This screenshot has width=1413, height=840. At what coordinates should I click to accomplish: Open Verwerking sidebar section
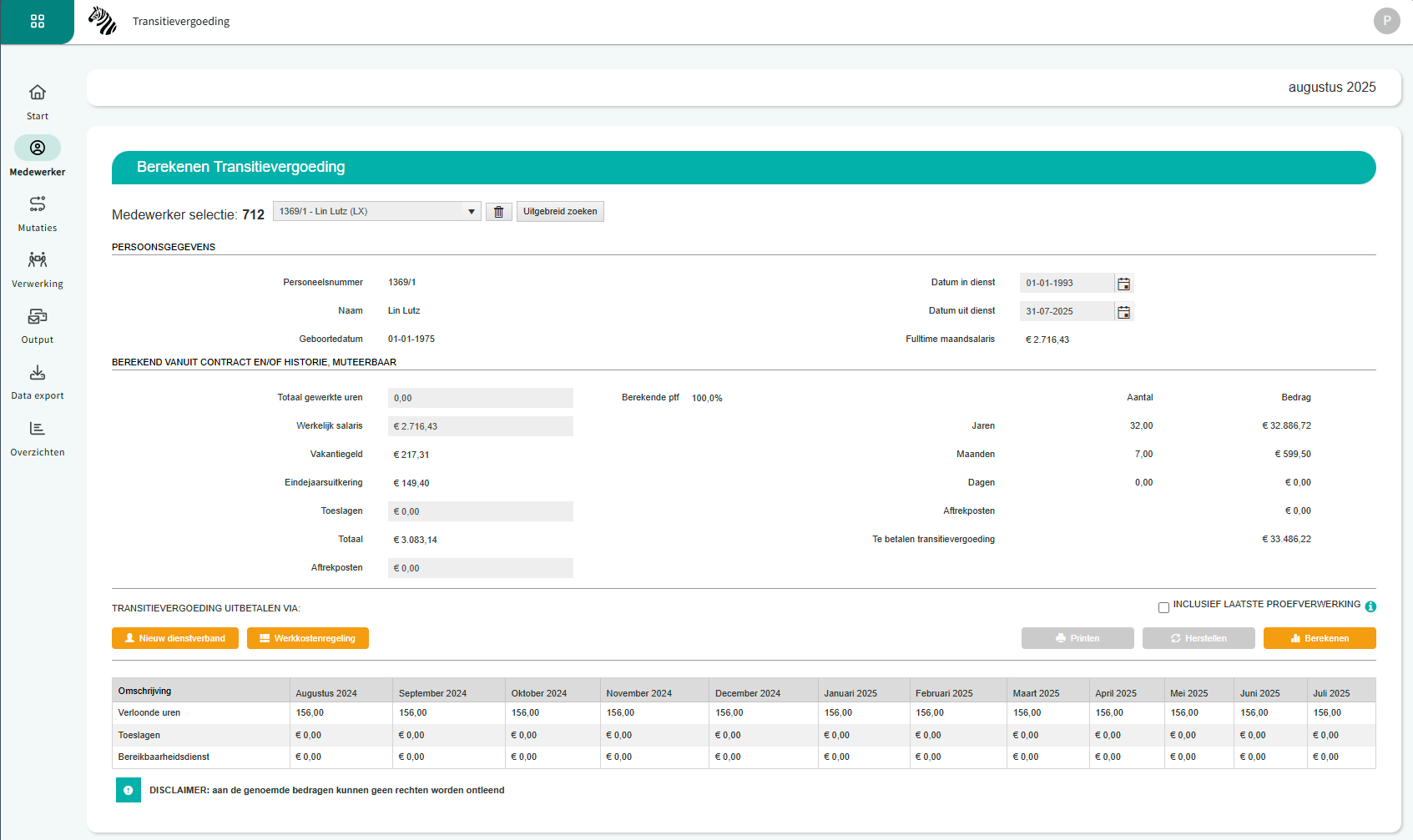[38, 269]
